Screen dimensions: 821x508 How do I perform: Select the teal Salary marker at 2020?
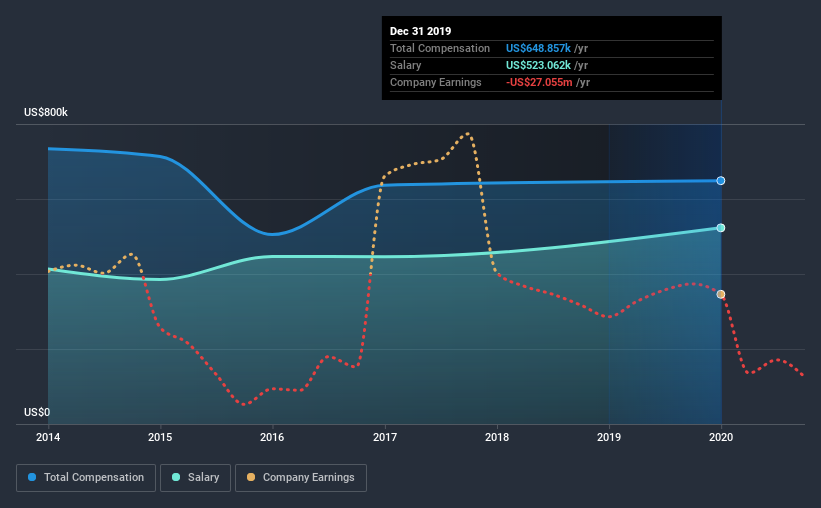[721, 228]
